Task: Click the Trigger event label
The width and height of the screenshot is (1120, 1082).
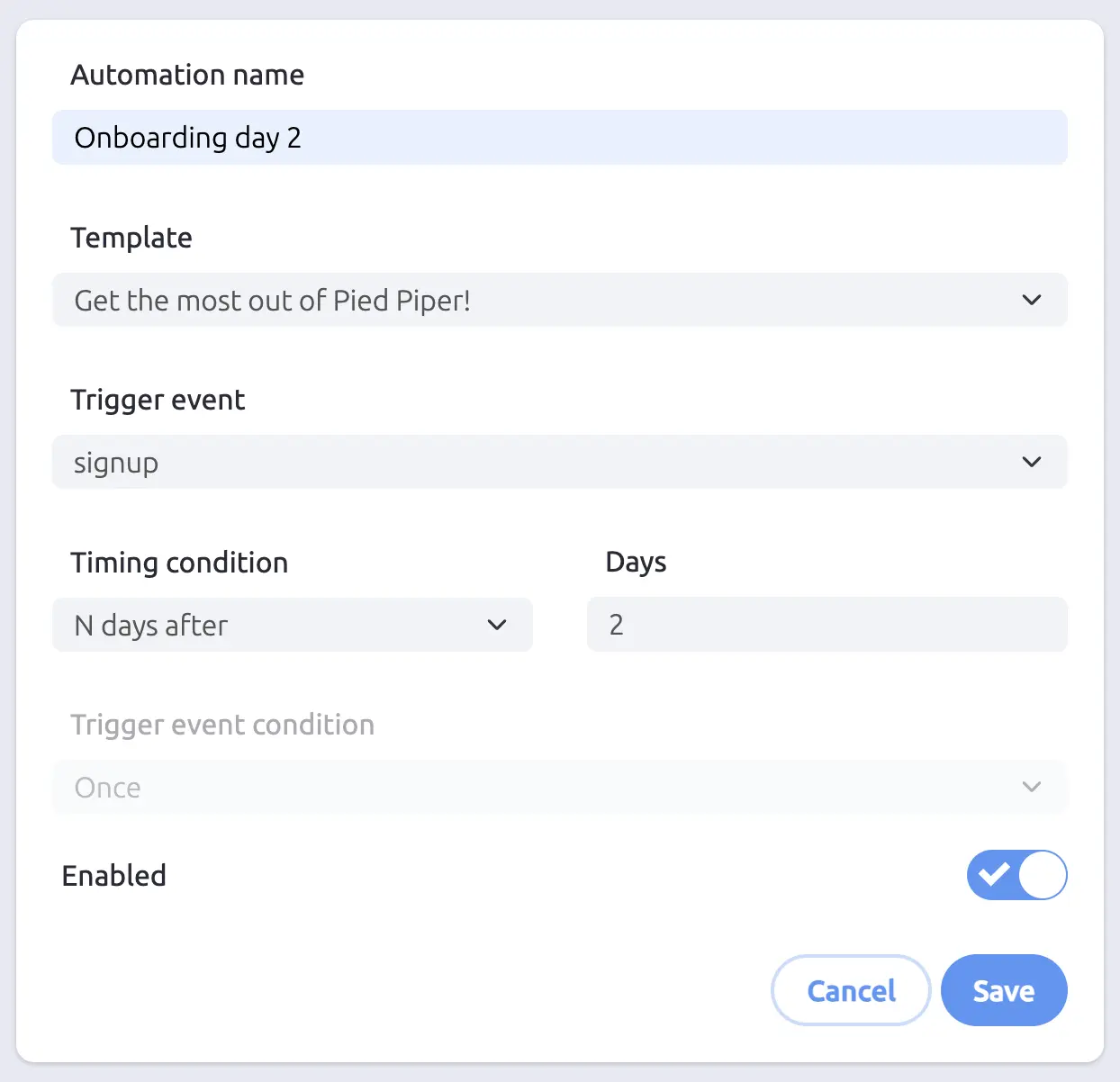Action: (158, 400)
